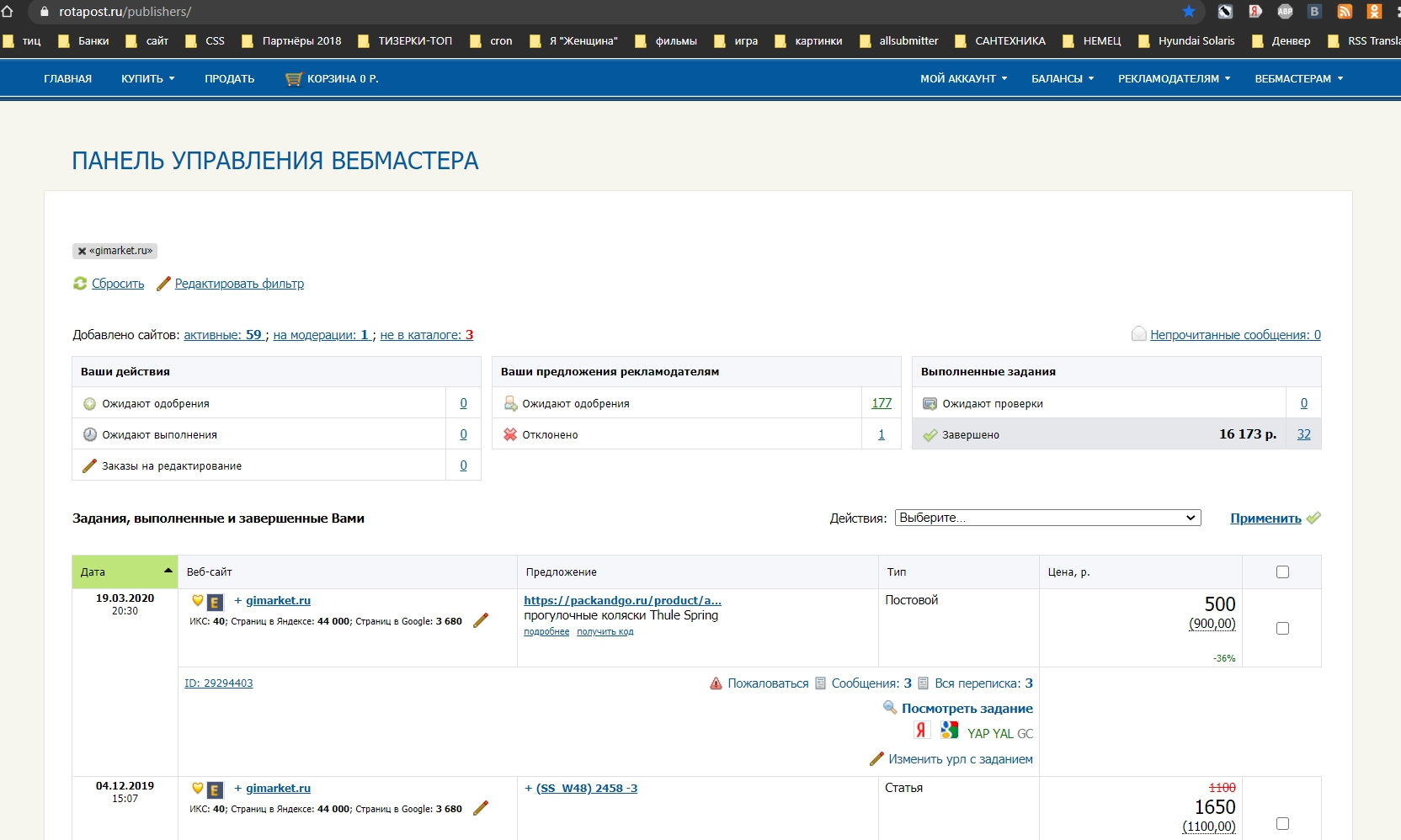Click the '16 173 р.' completed total
1401x840 pixels.
click(x=1248, y=434)
